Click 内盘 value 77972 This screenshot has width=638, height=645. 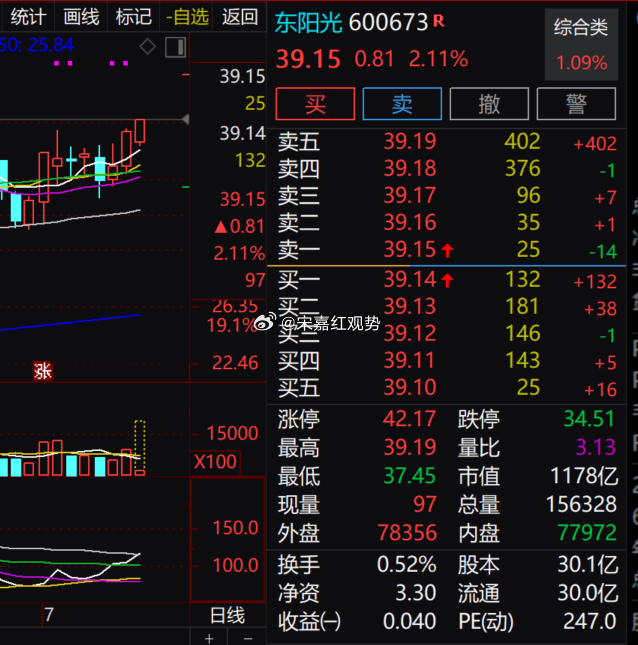pyautogui.click(x=587, y=533)
